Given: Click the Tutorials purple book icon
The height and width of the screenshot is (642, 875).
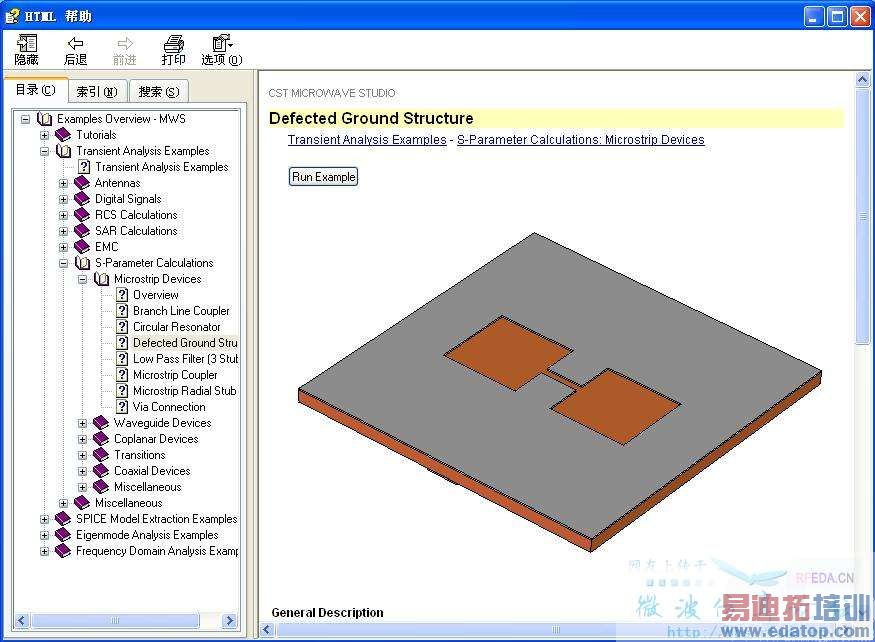Looking at the screenshot, I should click(x=63, y=135).
